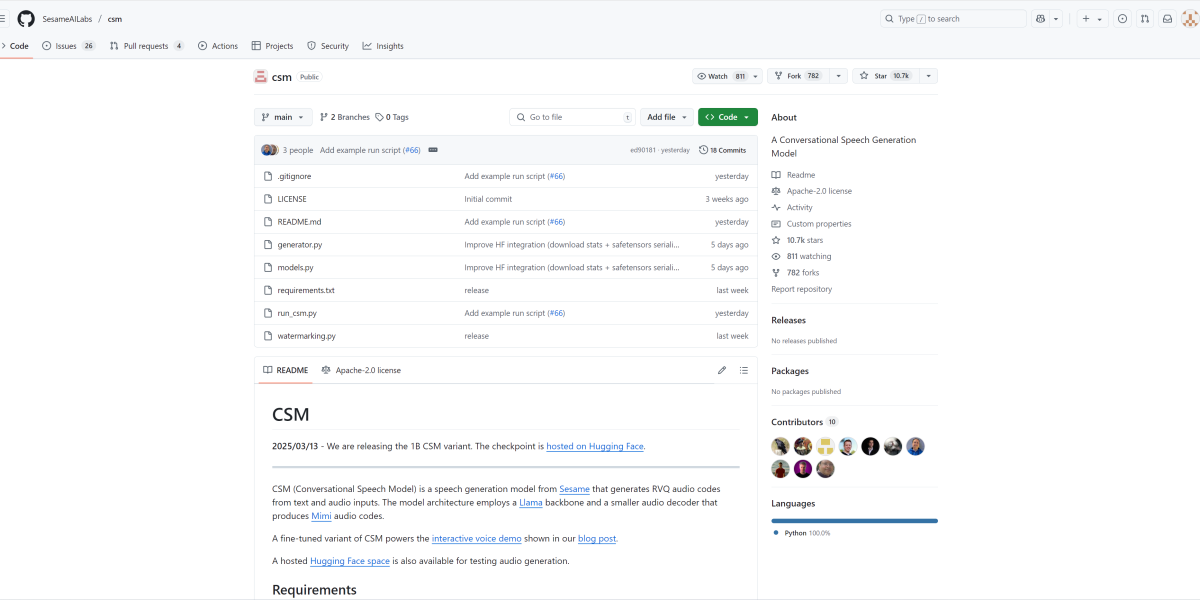1200x600 pixels.
Task: View 782 forks in the About sidebar
Action: (x=795, y=273)
